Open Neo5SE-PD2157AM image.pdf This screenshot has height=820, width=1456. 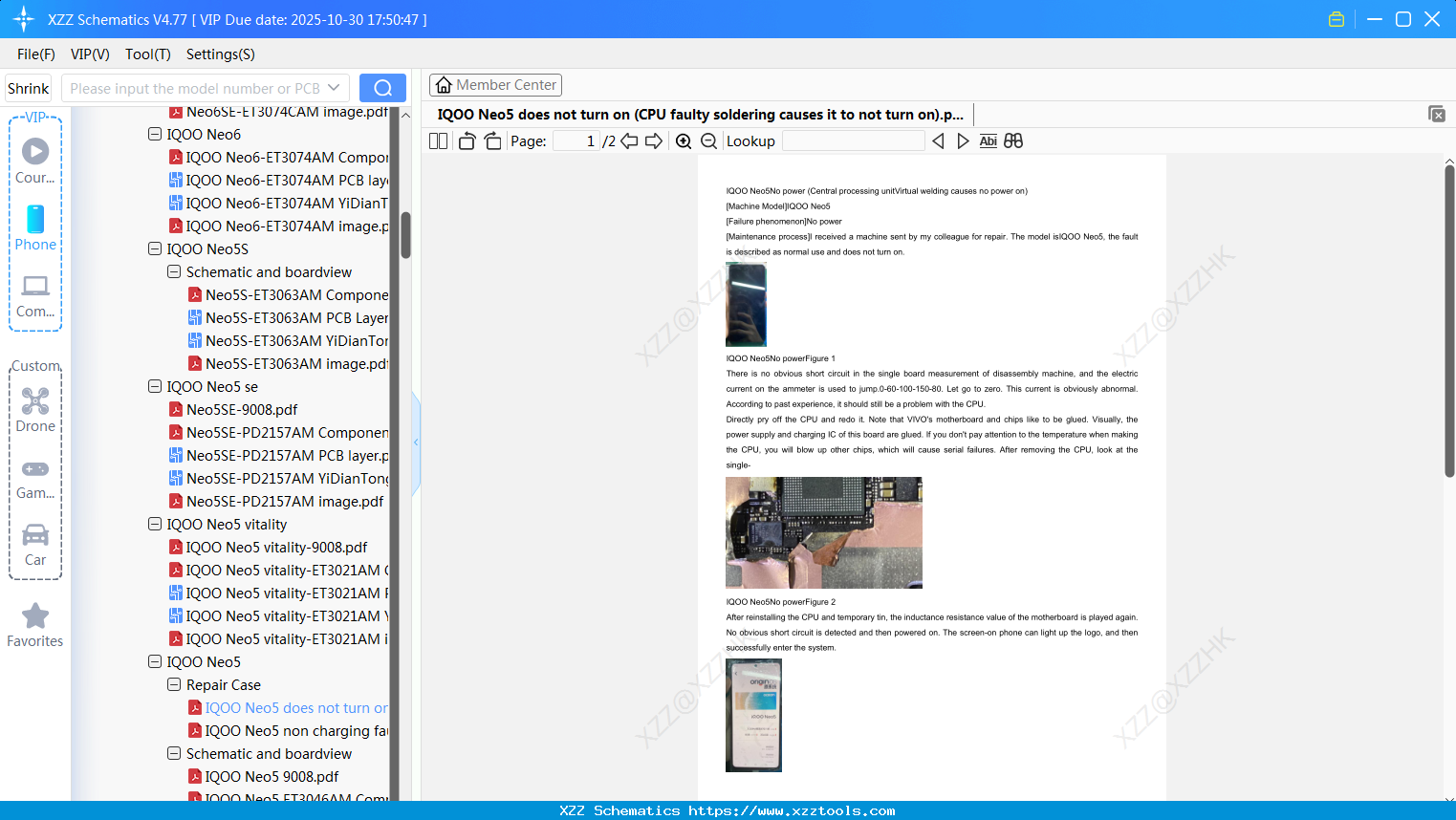(x=275, y=501)
